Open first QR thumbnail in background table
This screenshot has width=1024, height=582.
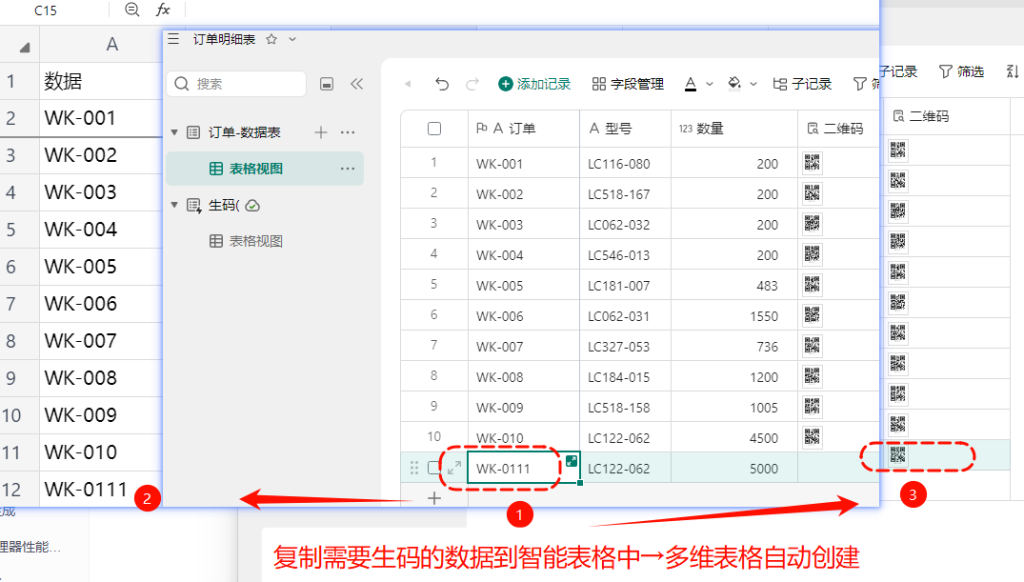[x=898, y=150]
